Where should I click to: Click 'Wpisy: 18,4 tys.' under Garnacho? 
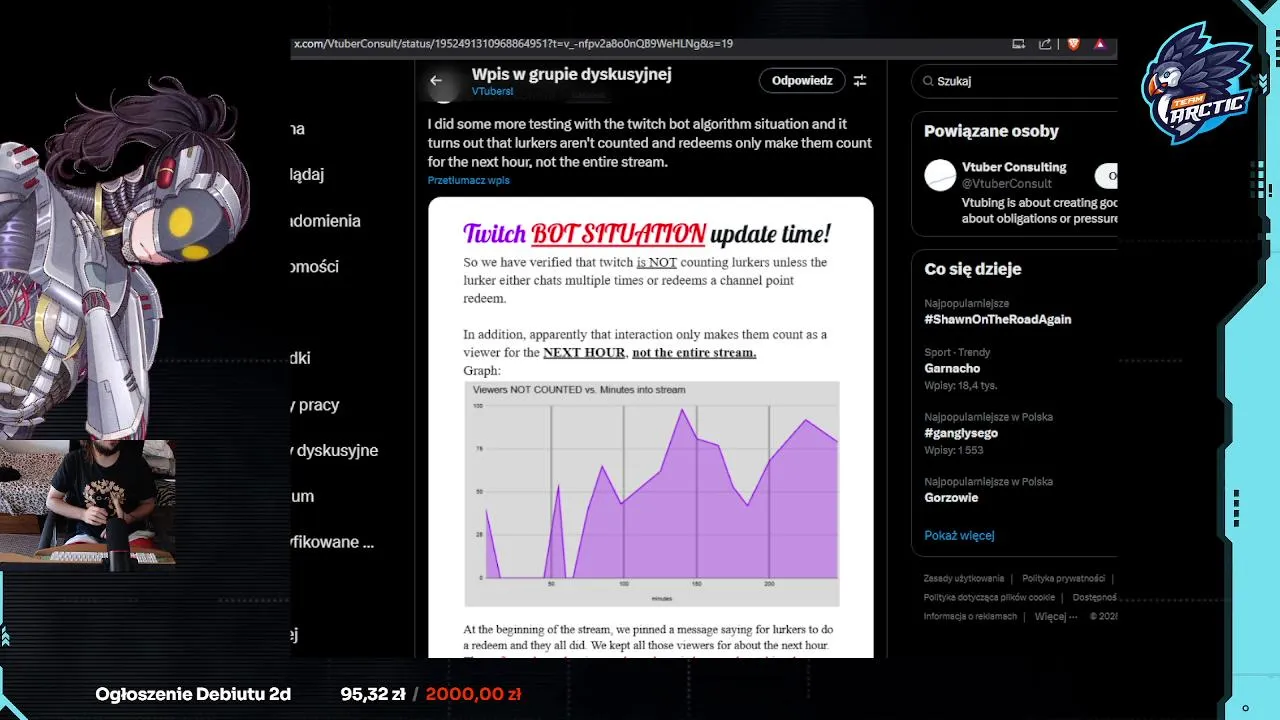pos(961,385)
